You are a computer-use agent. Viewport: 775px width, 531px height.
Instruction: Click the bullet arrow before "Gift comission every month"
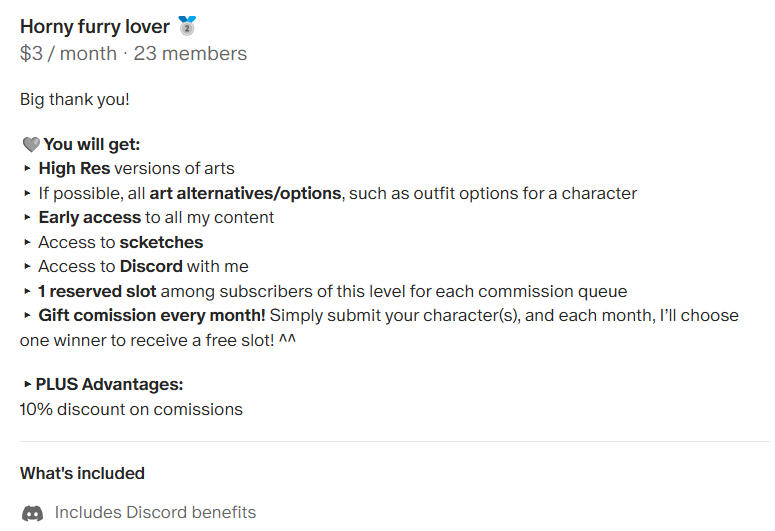26,316
